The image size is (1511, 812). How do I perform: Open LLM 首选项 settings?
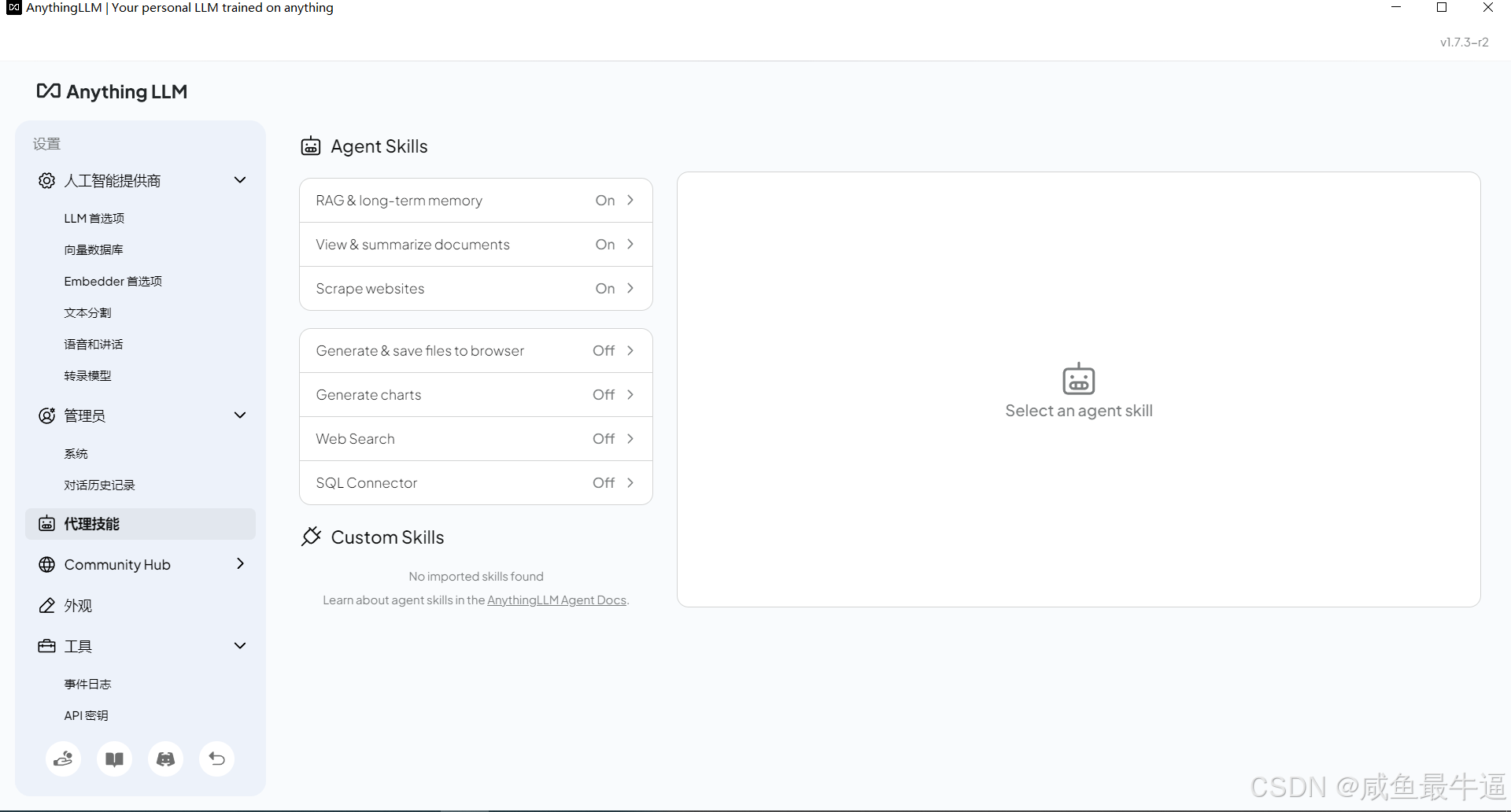pos(94,218)
